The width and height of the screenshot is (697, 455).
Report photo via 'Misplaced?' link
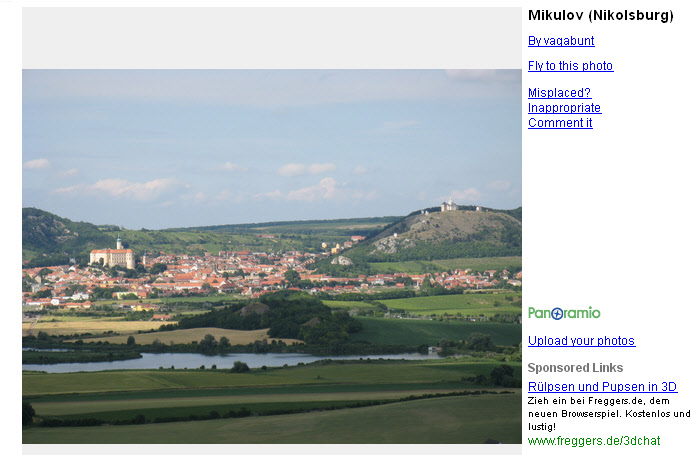coord(559,92)
